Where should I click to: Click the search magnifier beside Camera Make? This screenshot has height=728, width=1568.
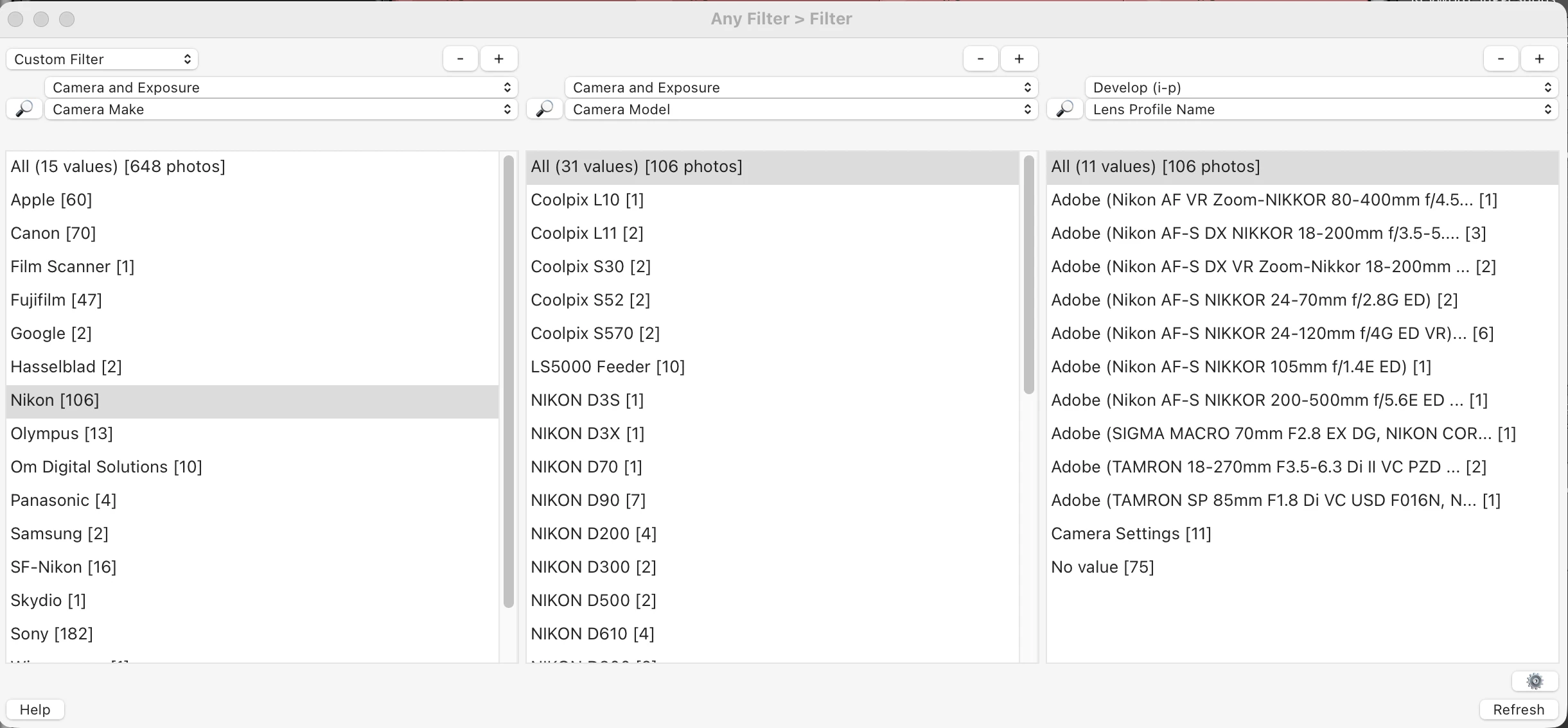coord(24,109)
